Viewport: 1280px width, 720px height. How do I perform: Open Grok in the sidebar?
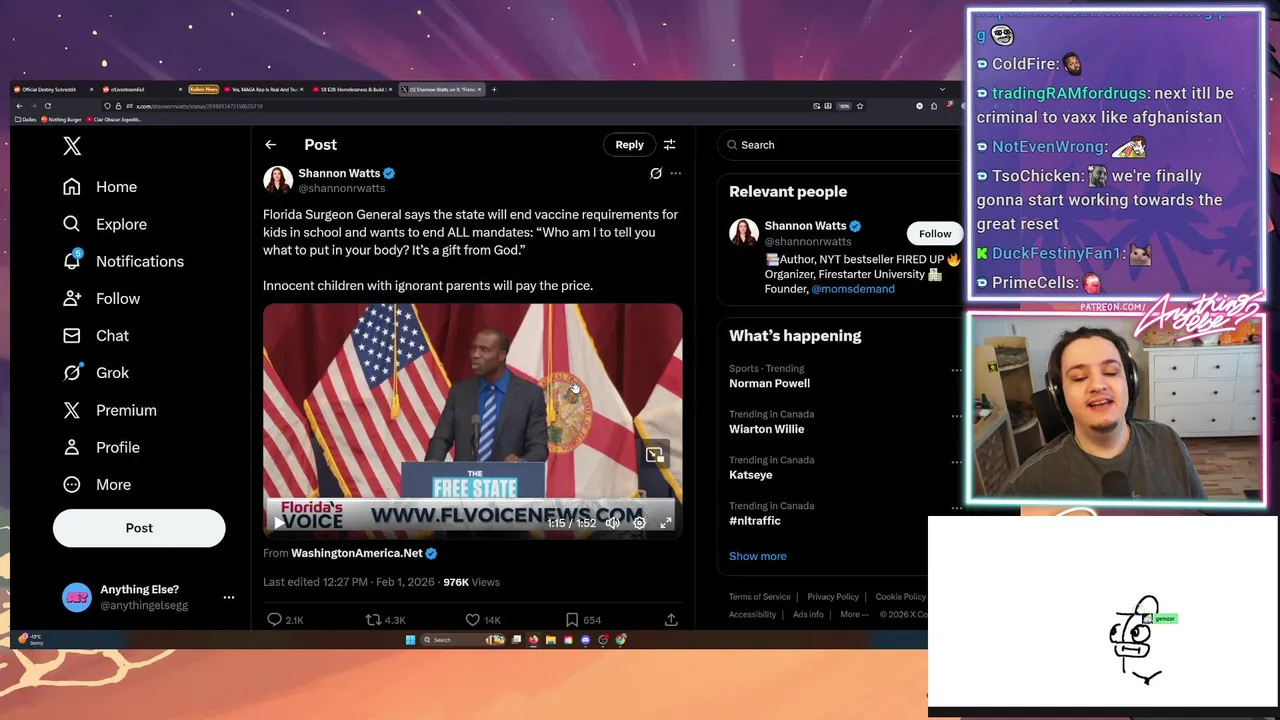(x=96, y=372)
